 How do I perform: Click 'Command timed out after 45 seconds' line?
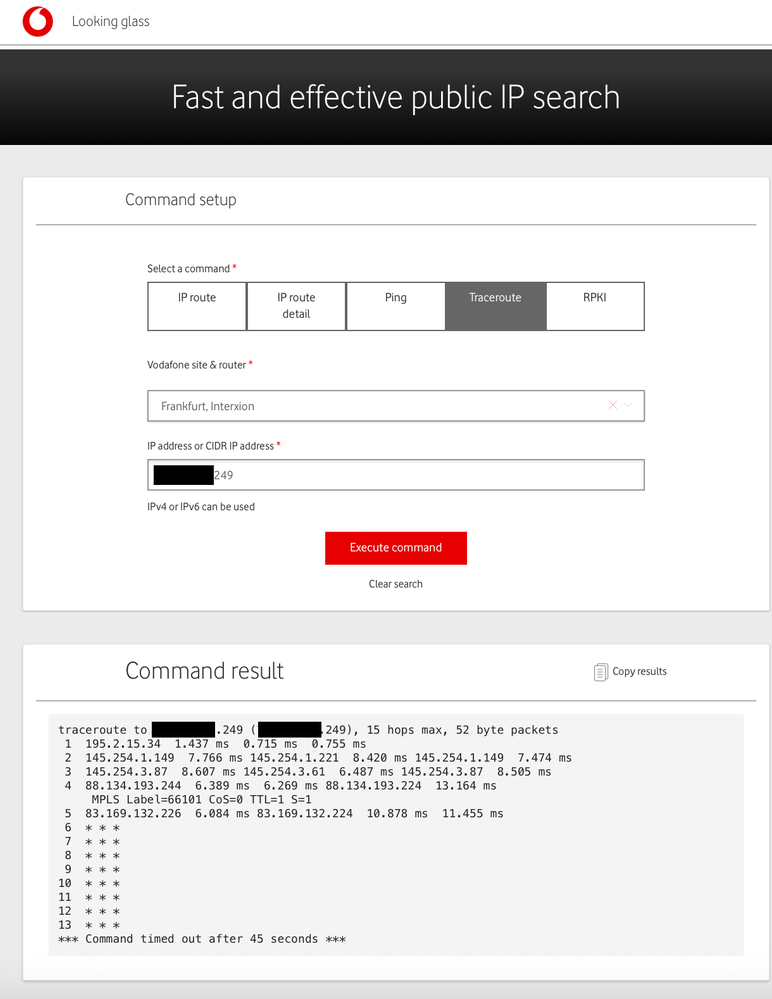click(x=202, y=939)
